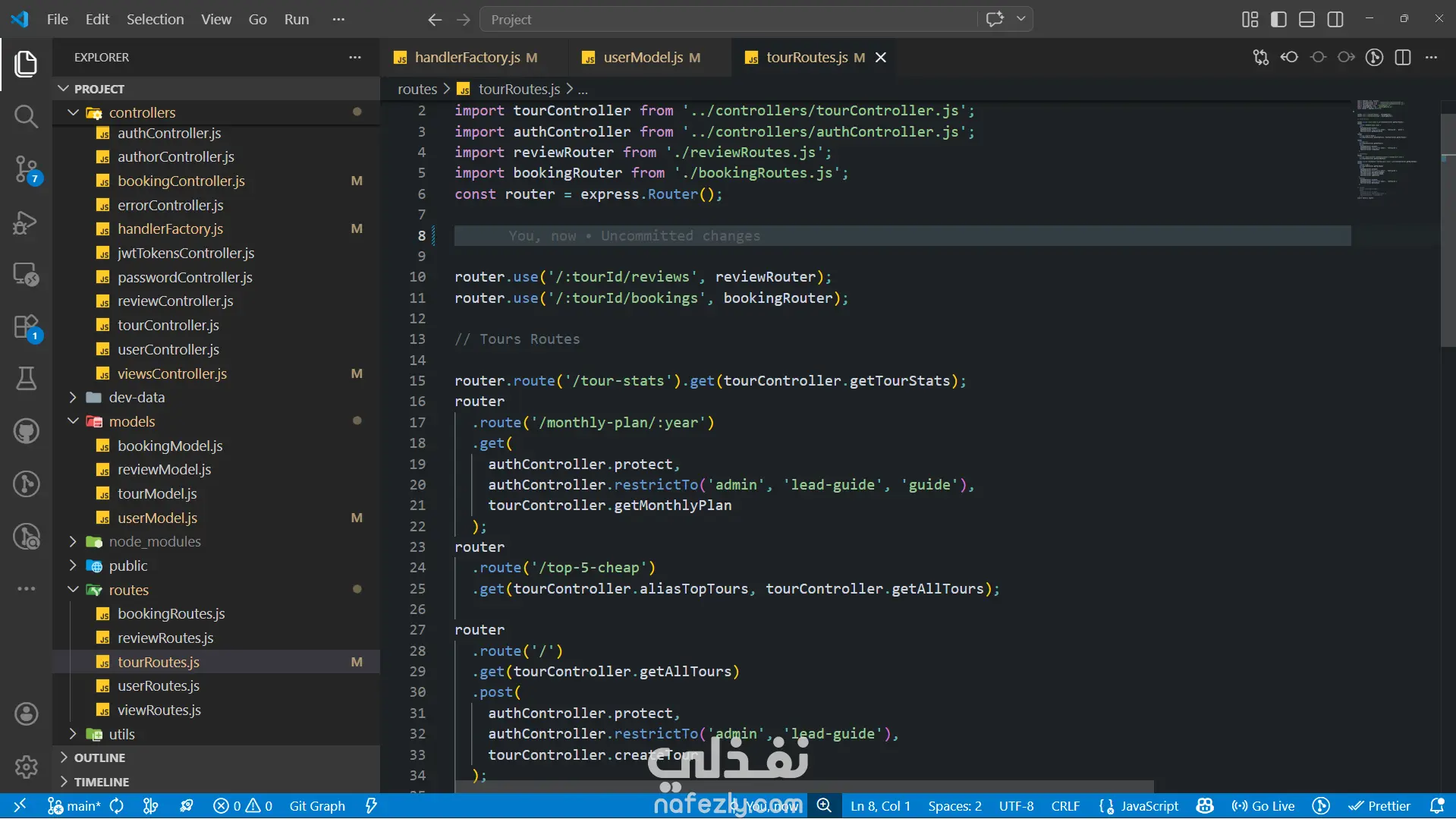The height and width of the screenshot is (819, 1456).
Task: Click routes breadcrumb in editor
Action: pos(417,89)
